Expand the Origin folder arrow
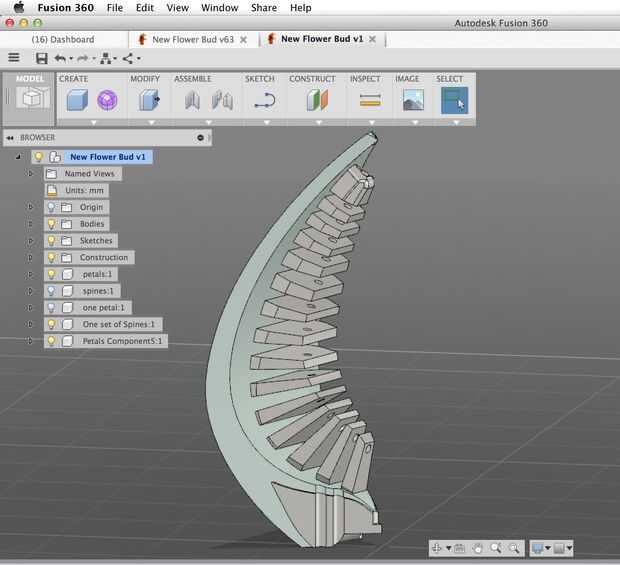620x565 pixels. (30, 207)
